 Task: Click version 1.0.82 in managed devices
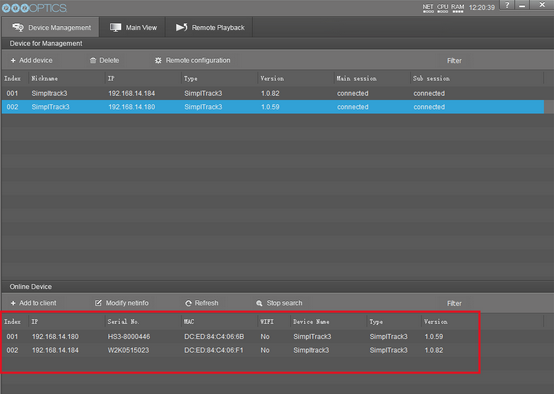(x=270, y=93)
